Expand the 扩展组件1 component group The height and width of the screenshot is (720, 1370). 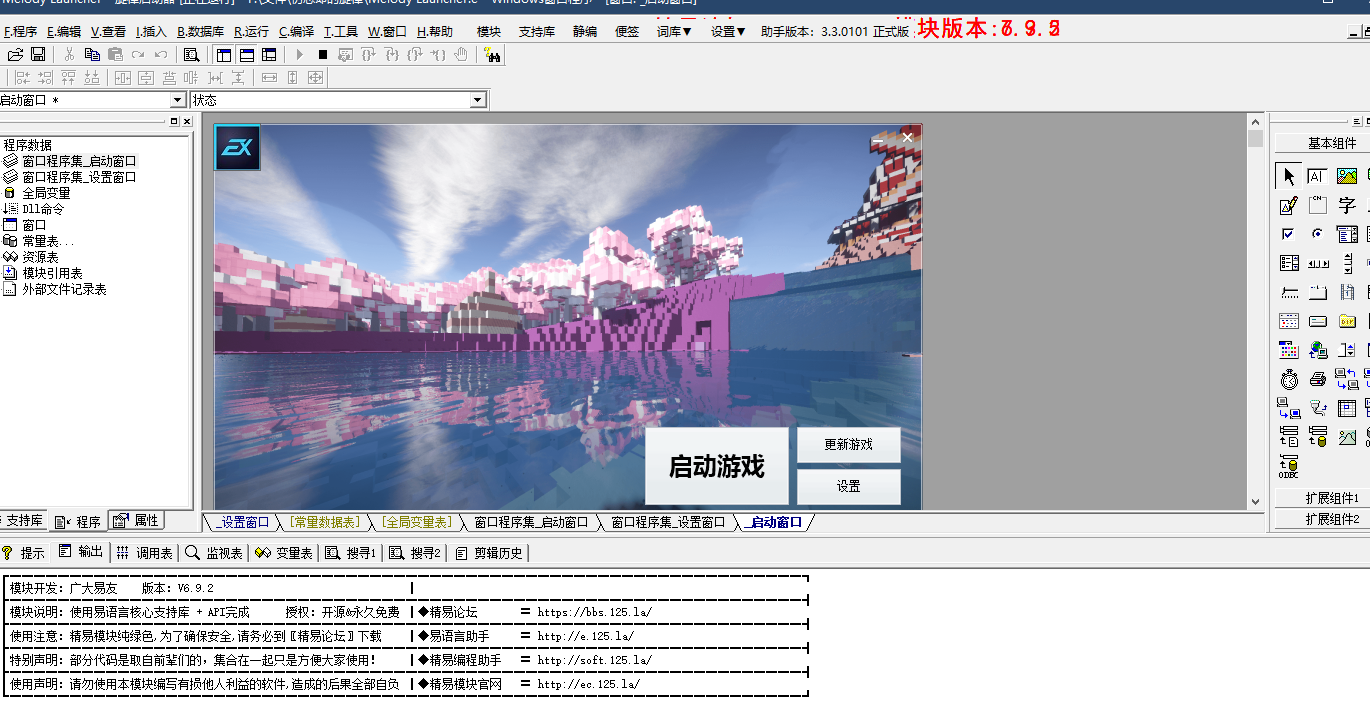(x=1331, y=498)
